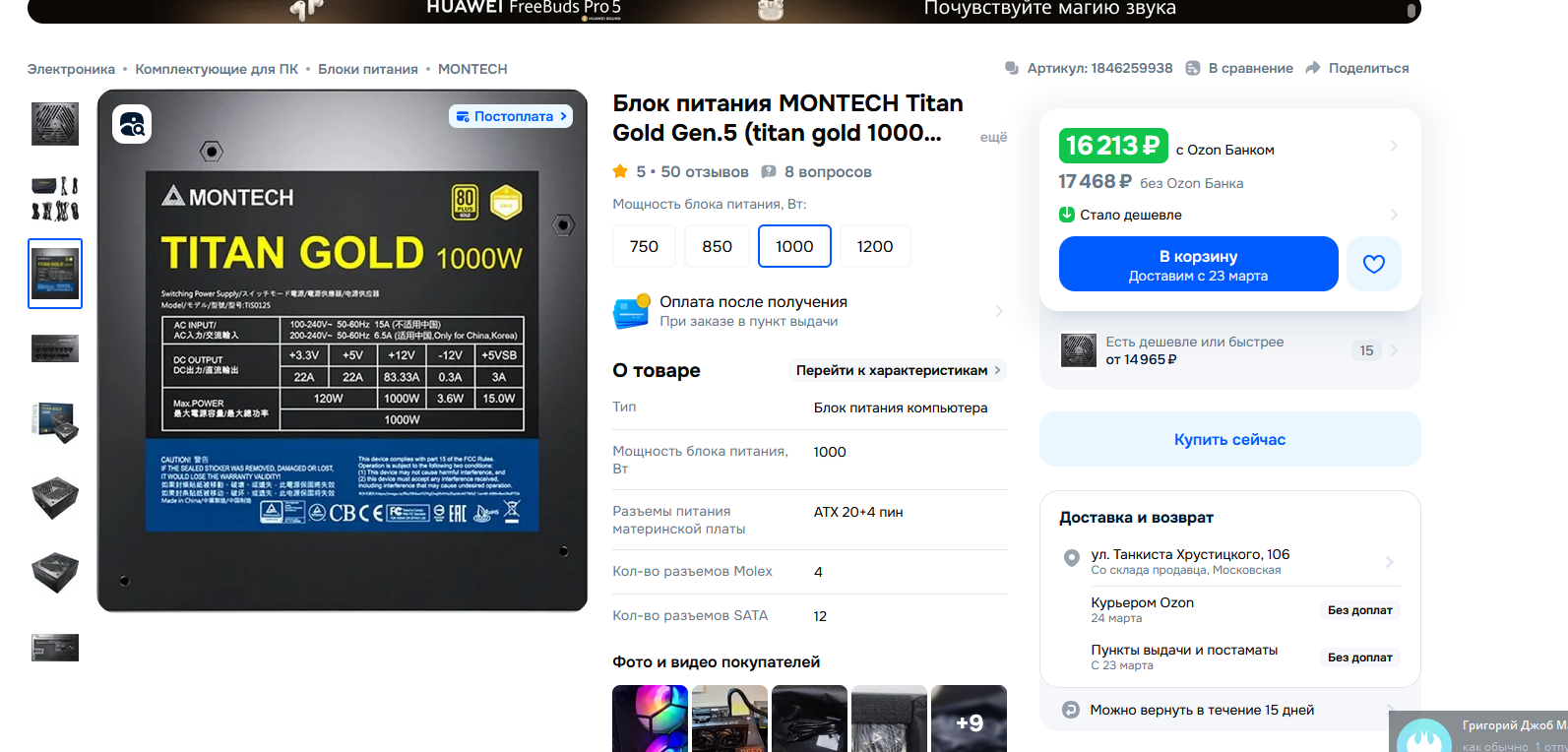This screenshot has width=1568, height=752.
Task: Click the Артикул: 1846259938 text
Action: click(x=1100, y=68)
